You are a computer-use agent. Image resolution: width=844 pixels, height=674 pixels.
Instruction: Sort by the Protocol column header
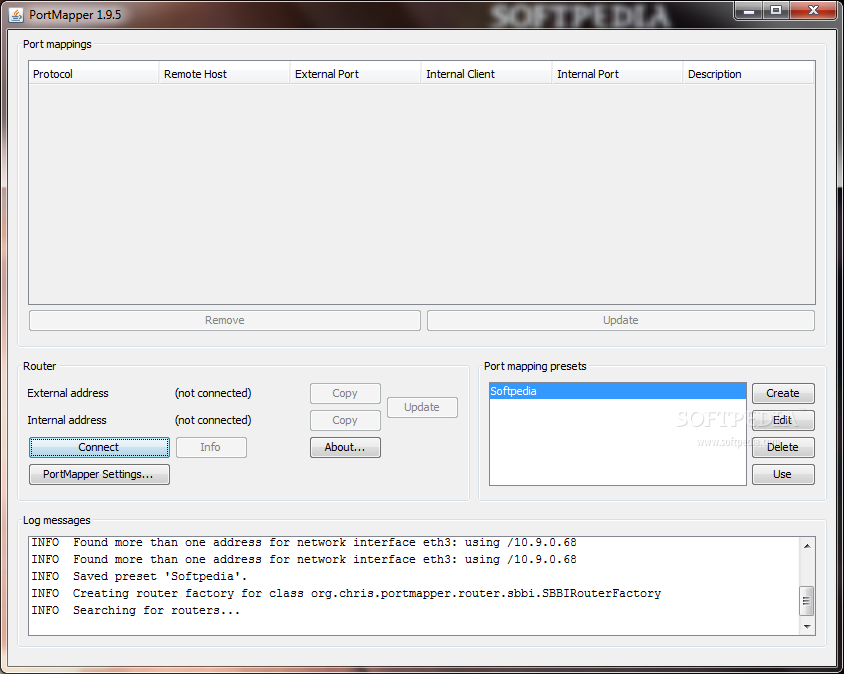(x=94, y=74)
